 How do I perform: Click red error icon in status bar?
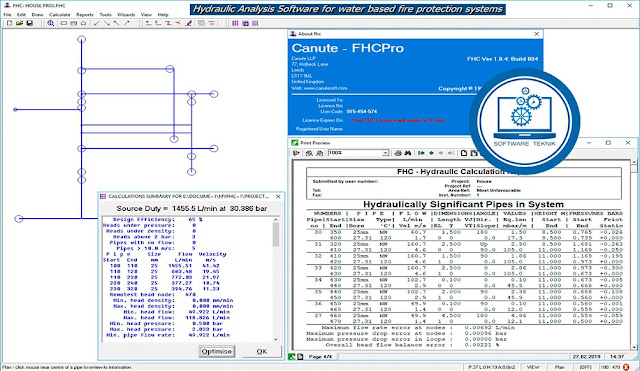[x=626, y=367]
